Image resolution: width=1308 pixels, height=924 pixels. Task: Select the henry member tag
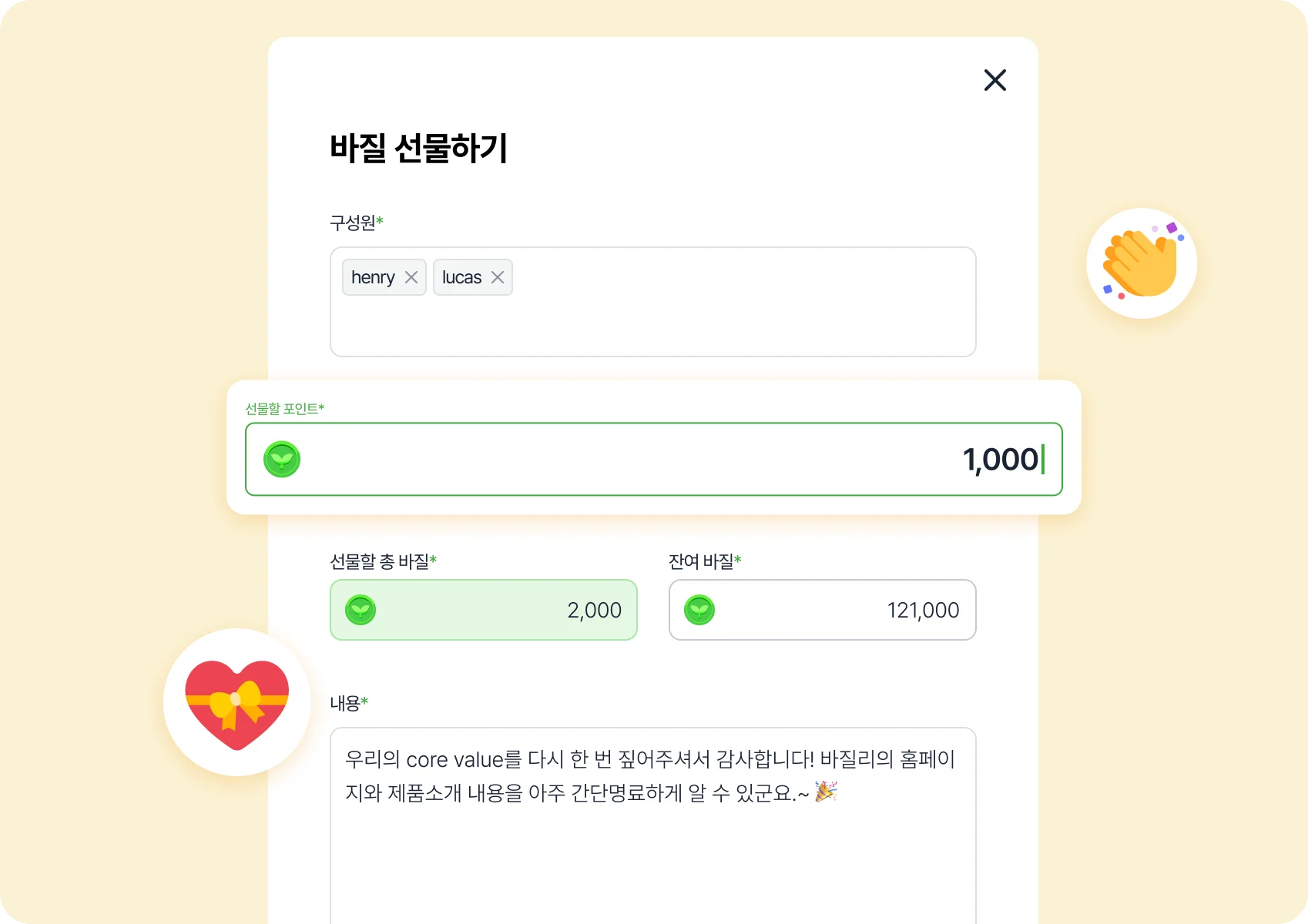[375, 277]
